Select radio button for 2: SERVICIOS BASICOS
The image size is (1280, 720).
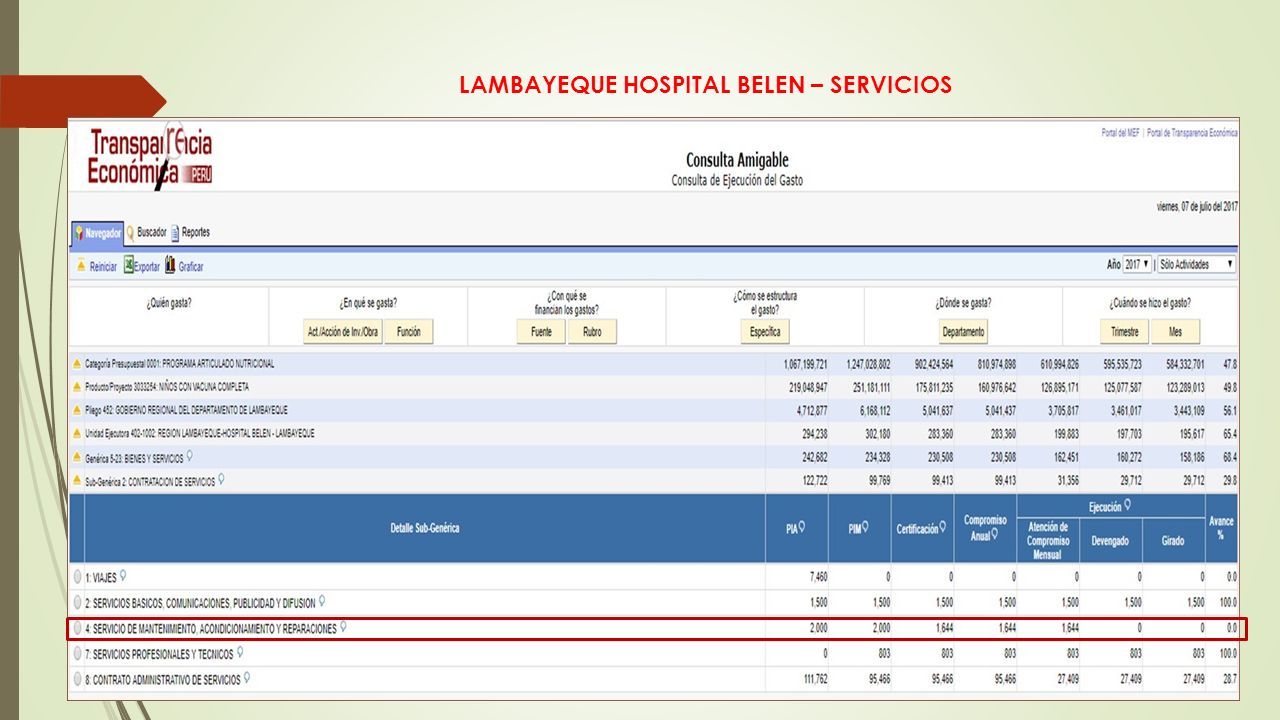78,603
